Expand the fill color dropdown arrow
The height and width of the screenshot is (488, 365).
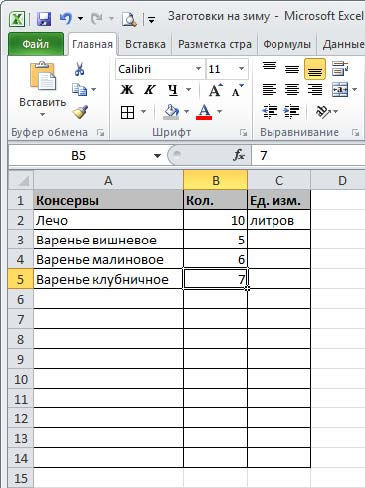click(x=186, y=112)
